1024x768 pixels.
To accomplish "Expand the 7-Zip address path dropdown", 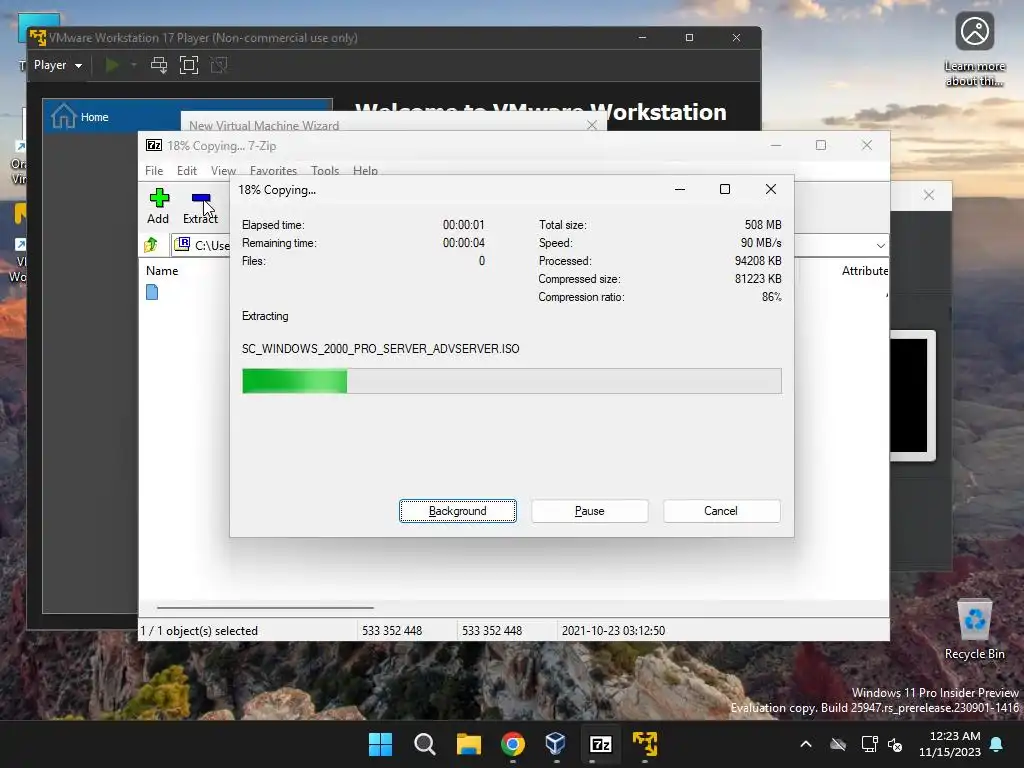I will pos(880,246).
